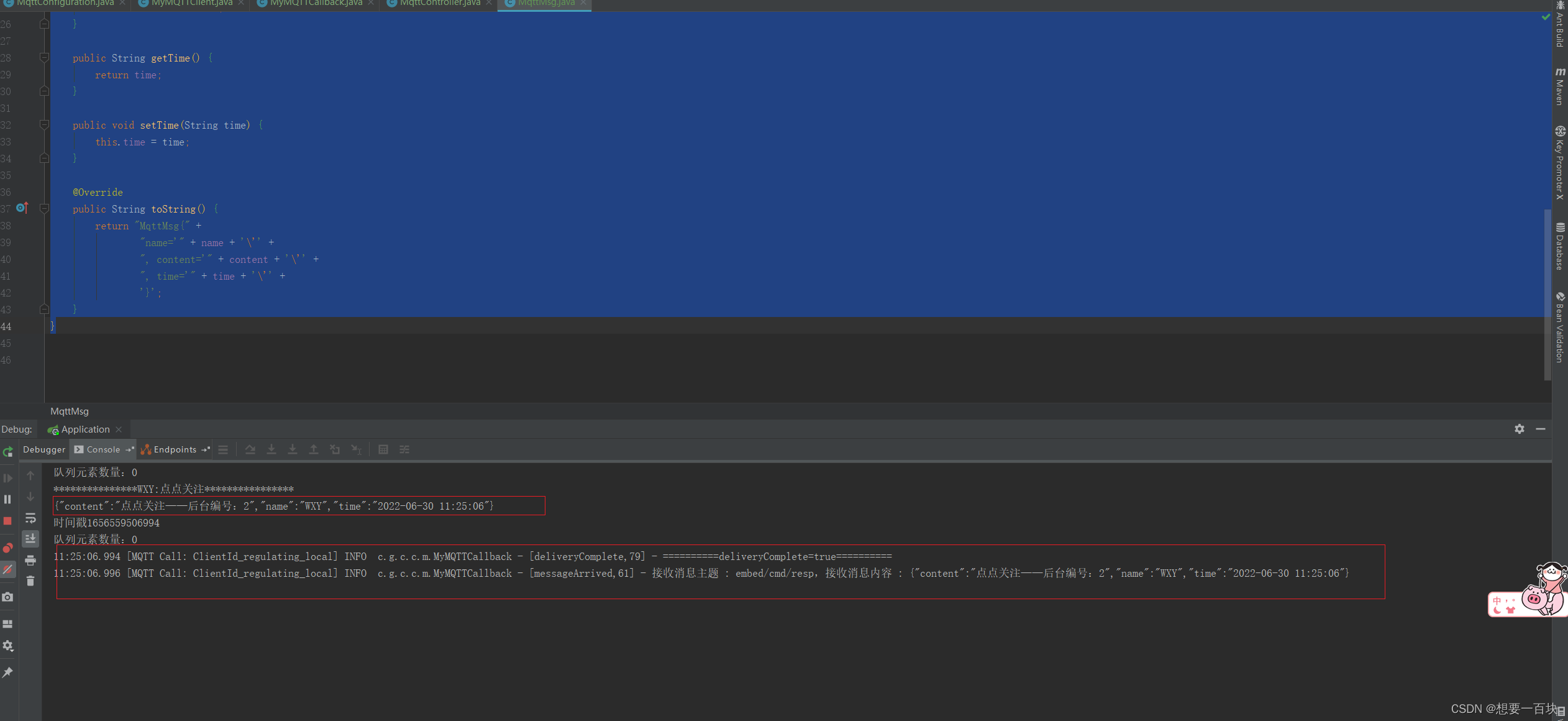Stop the Application debug process
This screenshot has height=721, width=1568.
pos(7,521)
